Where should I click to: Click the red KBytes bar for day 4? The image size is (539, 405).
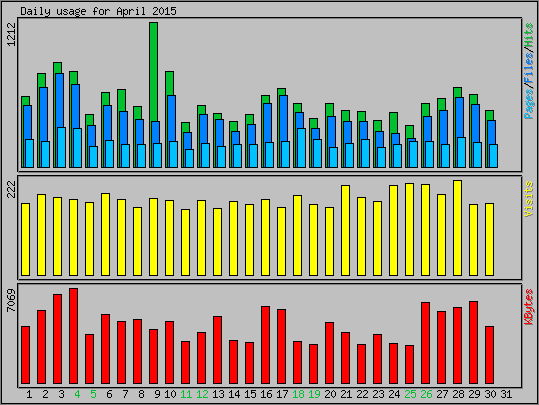(74, 336)
